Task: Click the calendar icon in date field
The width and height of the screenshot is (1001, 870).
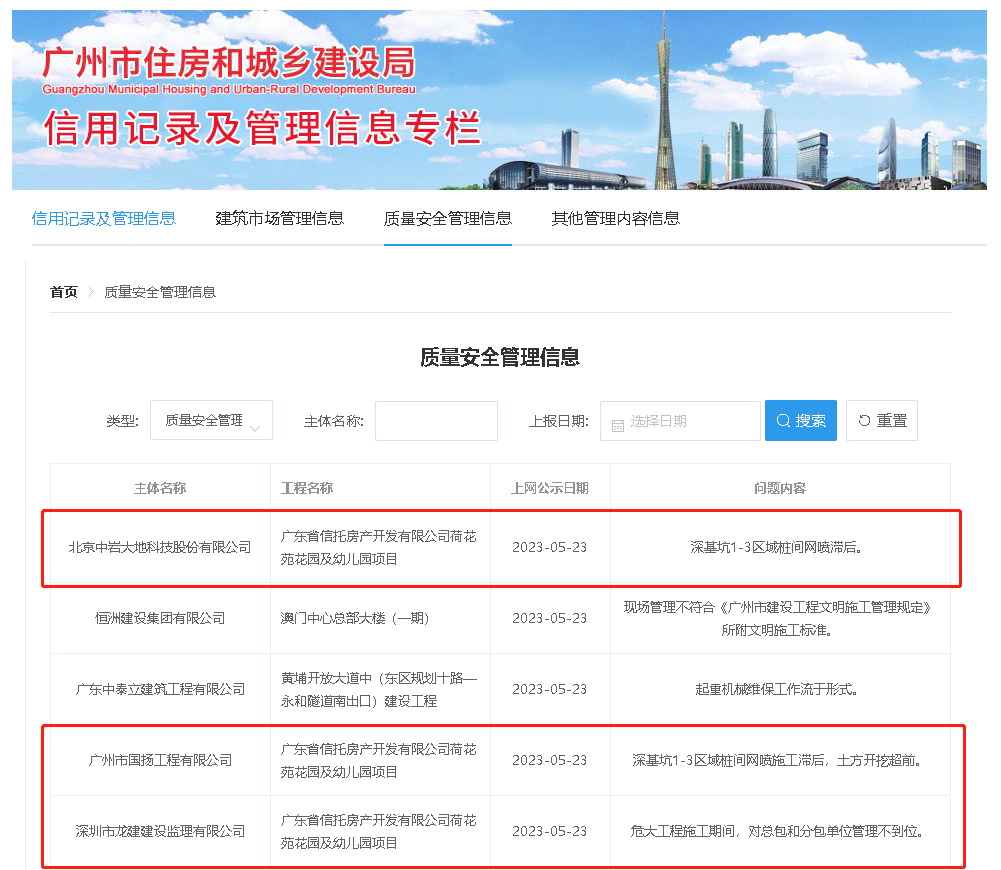Action: 617,425
